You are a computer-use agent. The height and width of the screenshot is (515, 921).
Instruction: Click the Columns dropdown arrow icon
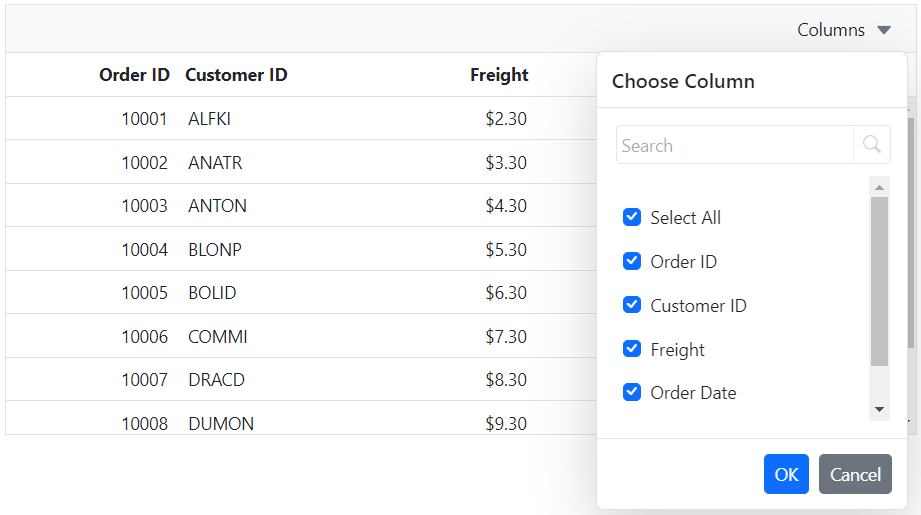click(x=884, y=30)
